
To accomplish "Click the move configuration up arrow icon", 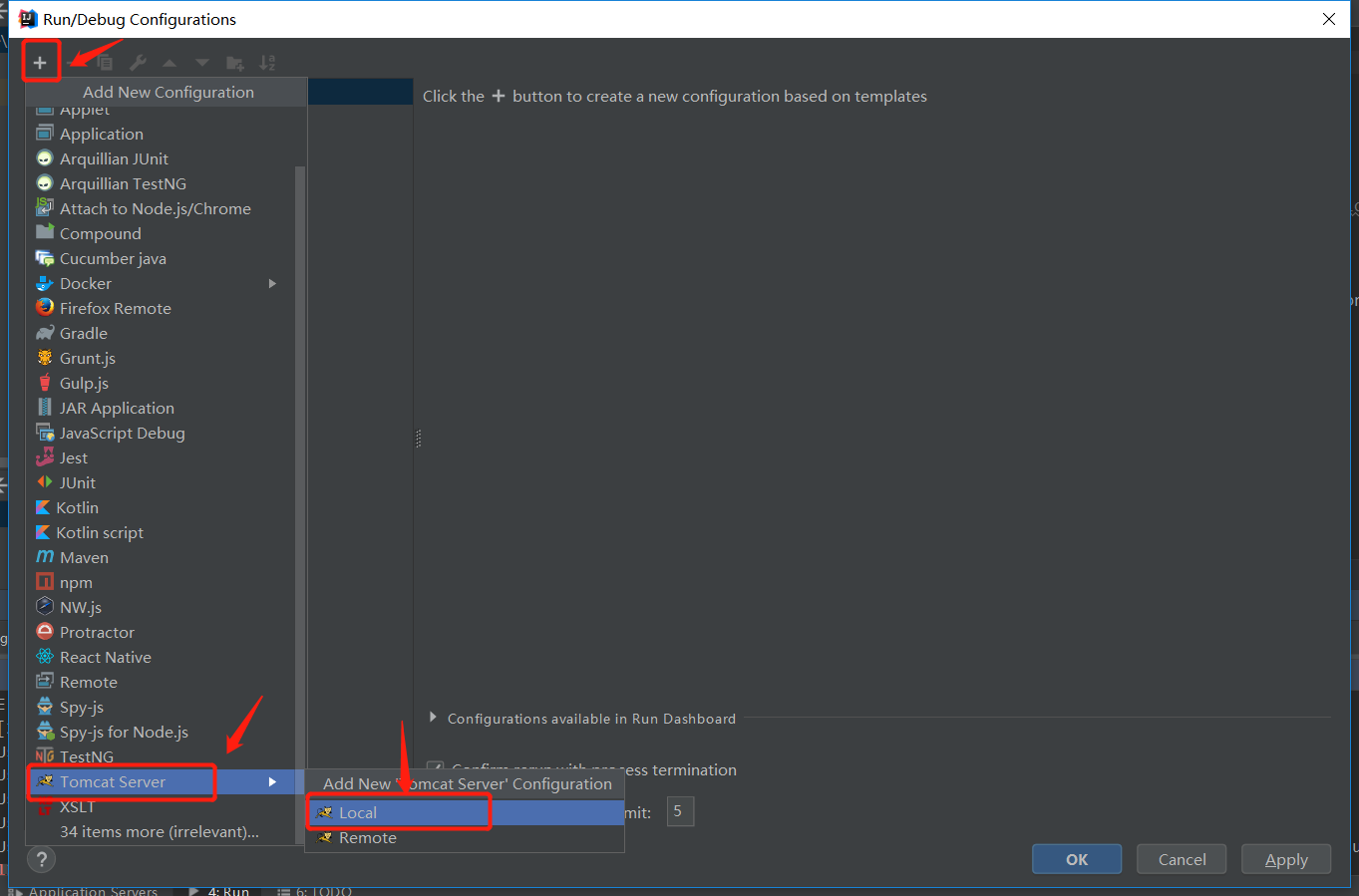I will [x=169, y=62].
